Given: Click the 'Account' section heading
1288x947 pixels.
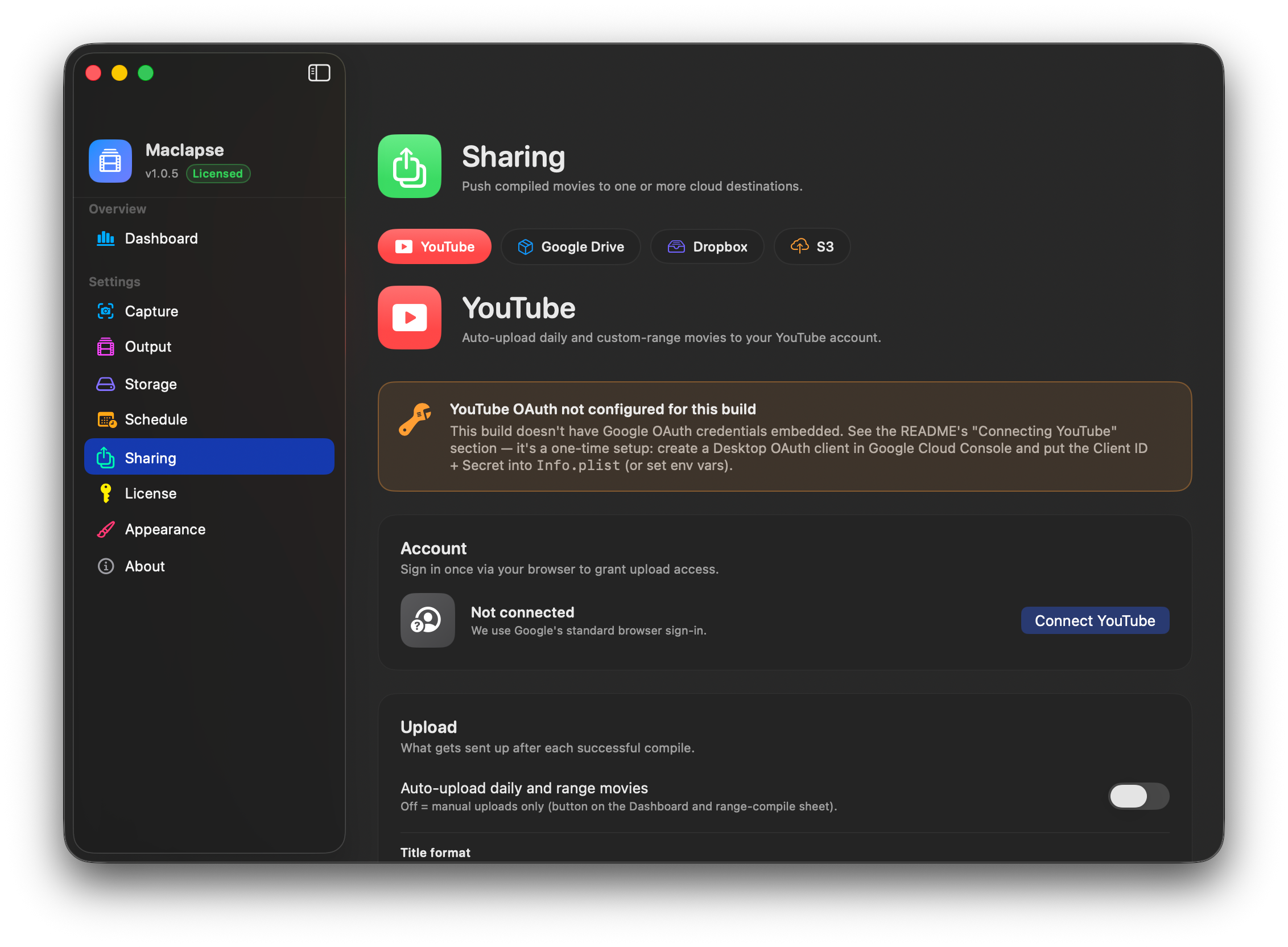Looking at the screenshot, I should [x=433, y=549].
